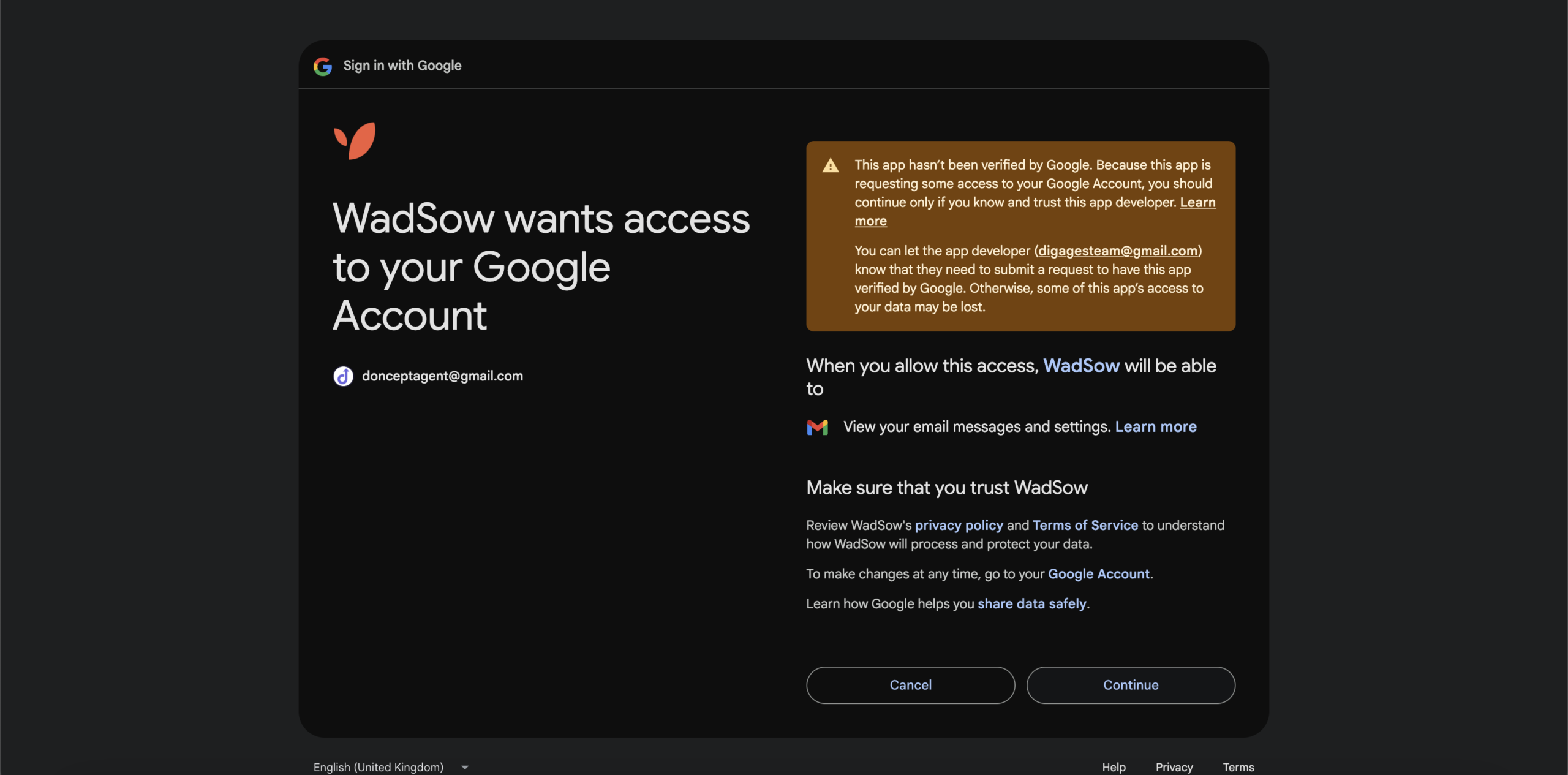Open Learn more in the warning banner
1568x775 pixels.
click(1197, 202)
